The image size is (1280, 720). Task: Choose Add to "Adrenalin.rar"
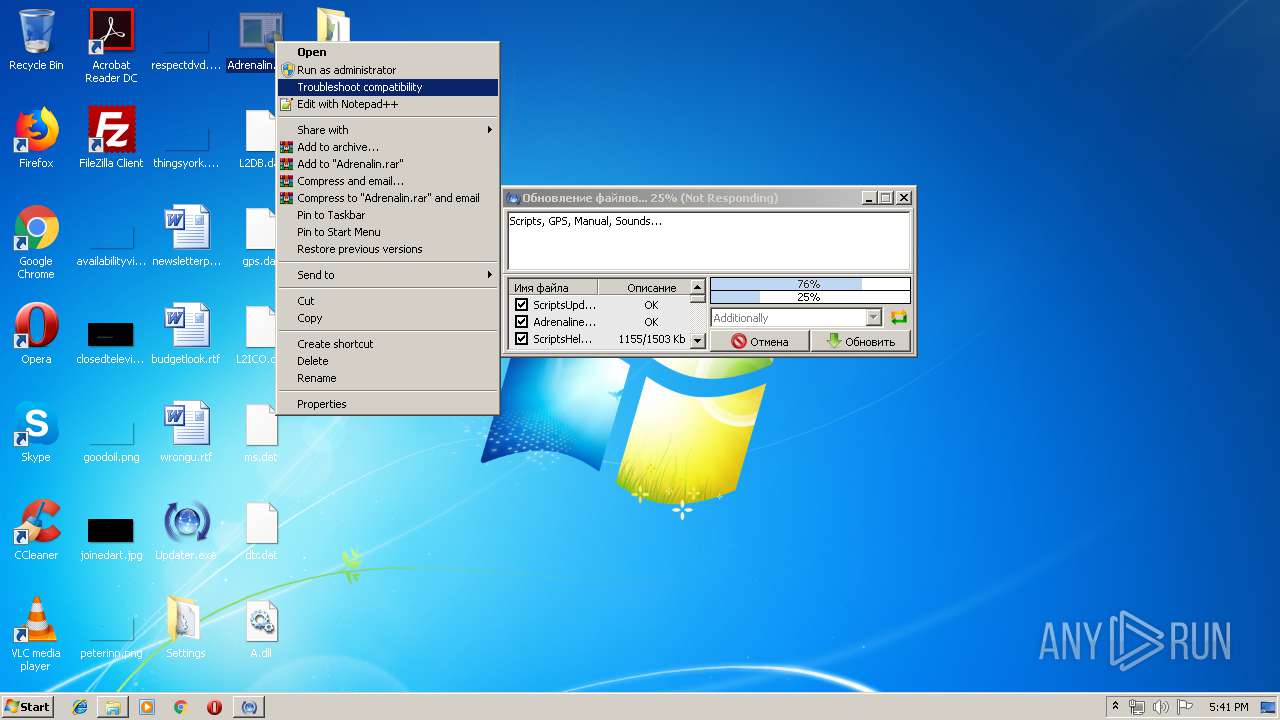388,164
